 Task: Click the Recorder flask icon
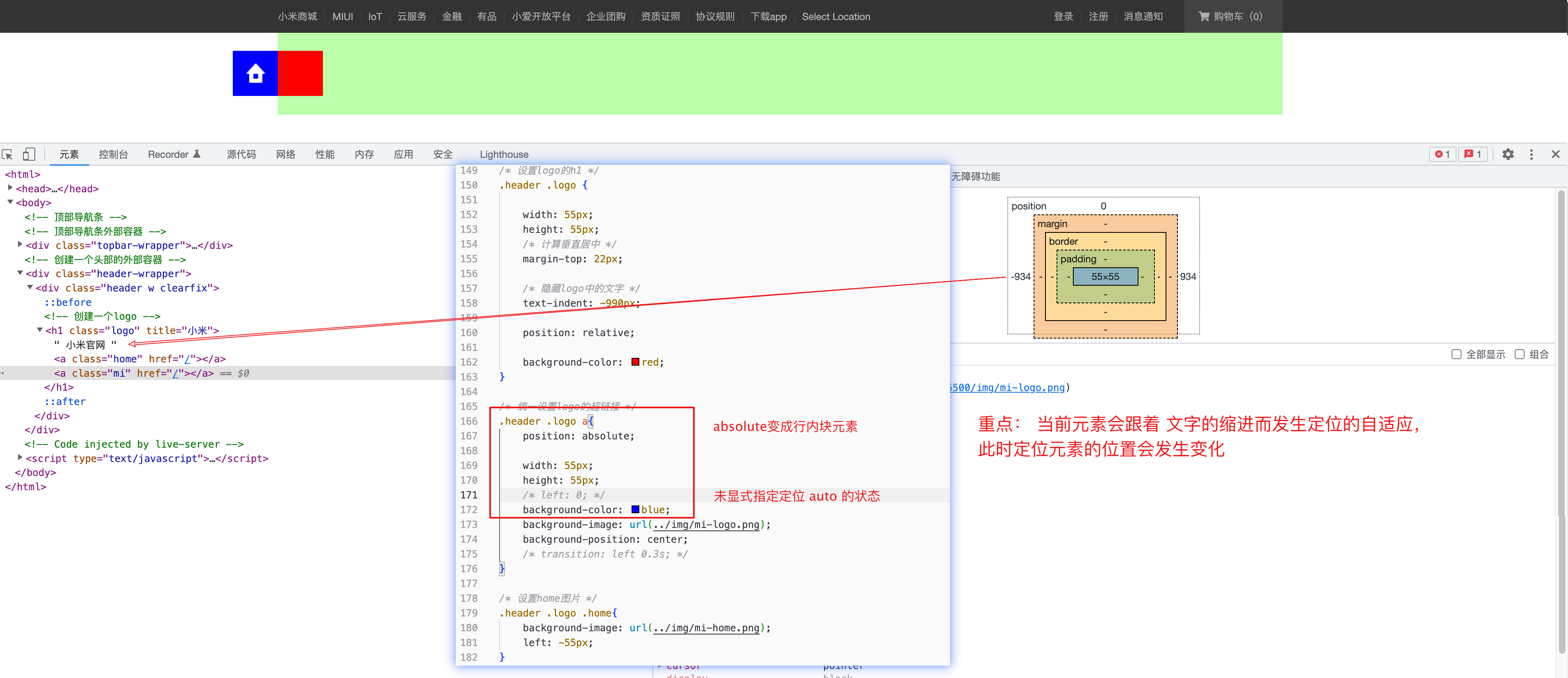[x=197, y=155]
